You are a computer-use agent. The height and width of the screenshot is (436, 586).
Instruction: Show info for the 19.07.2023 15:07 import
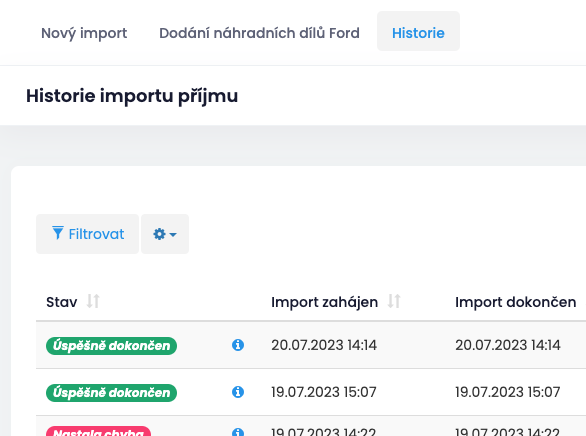(238, 392)
